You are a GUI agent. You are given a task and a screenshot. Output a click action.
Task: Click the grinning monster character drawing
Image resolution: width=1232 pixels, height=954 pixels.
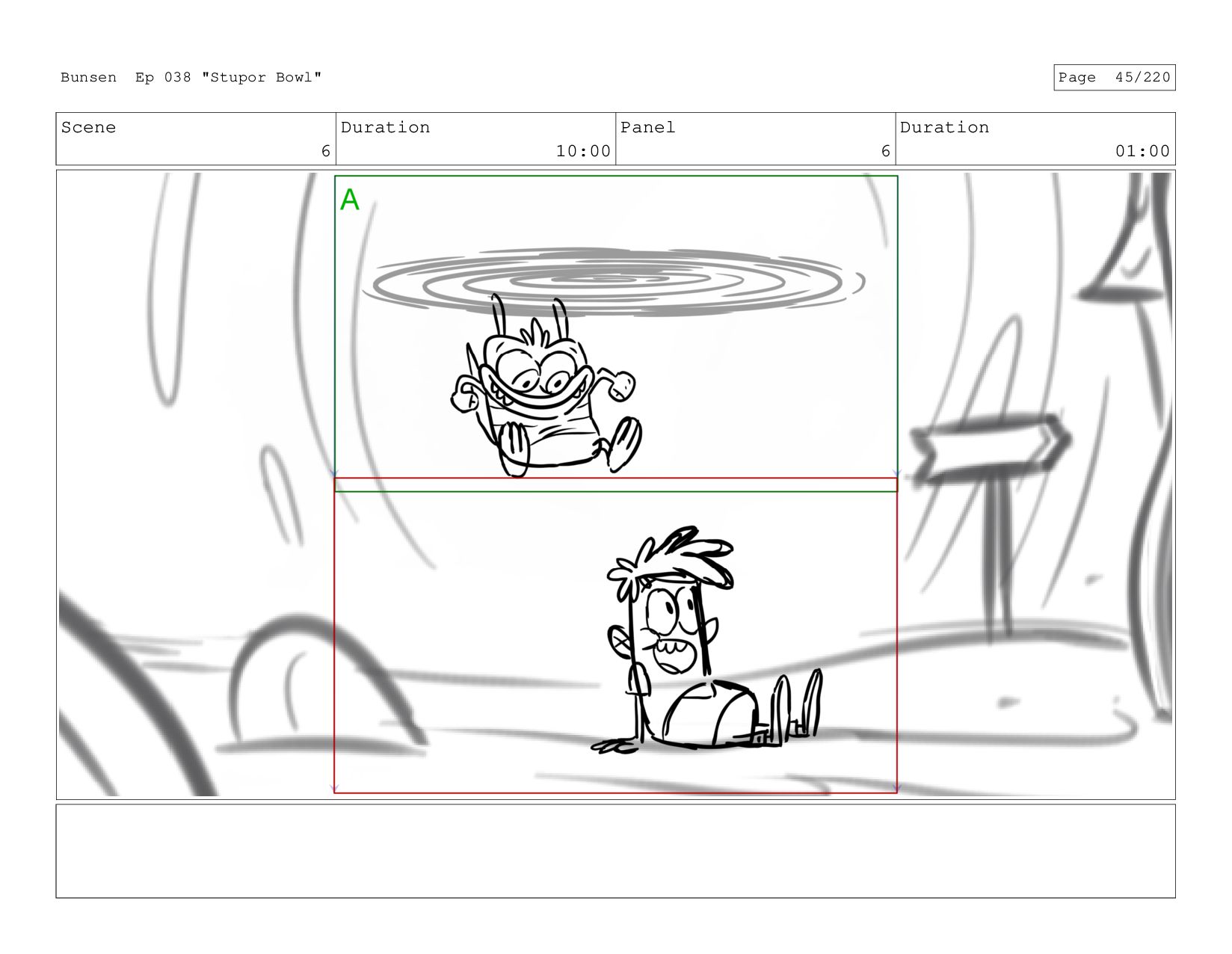[546, 387]
